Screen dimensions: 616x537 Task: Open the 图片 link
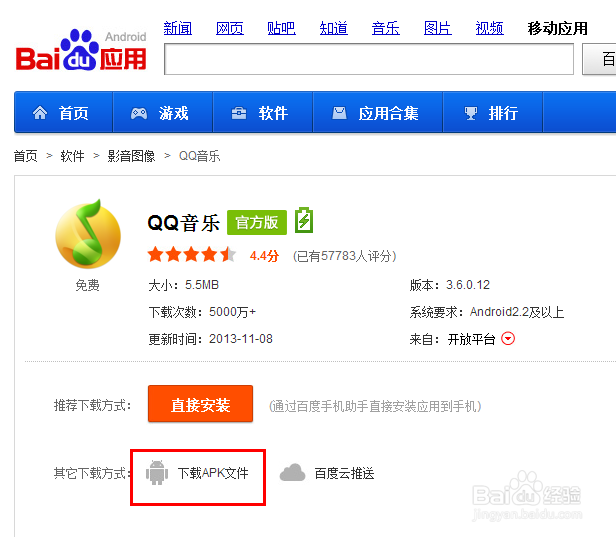[438, 28]
